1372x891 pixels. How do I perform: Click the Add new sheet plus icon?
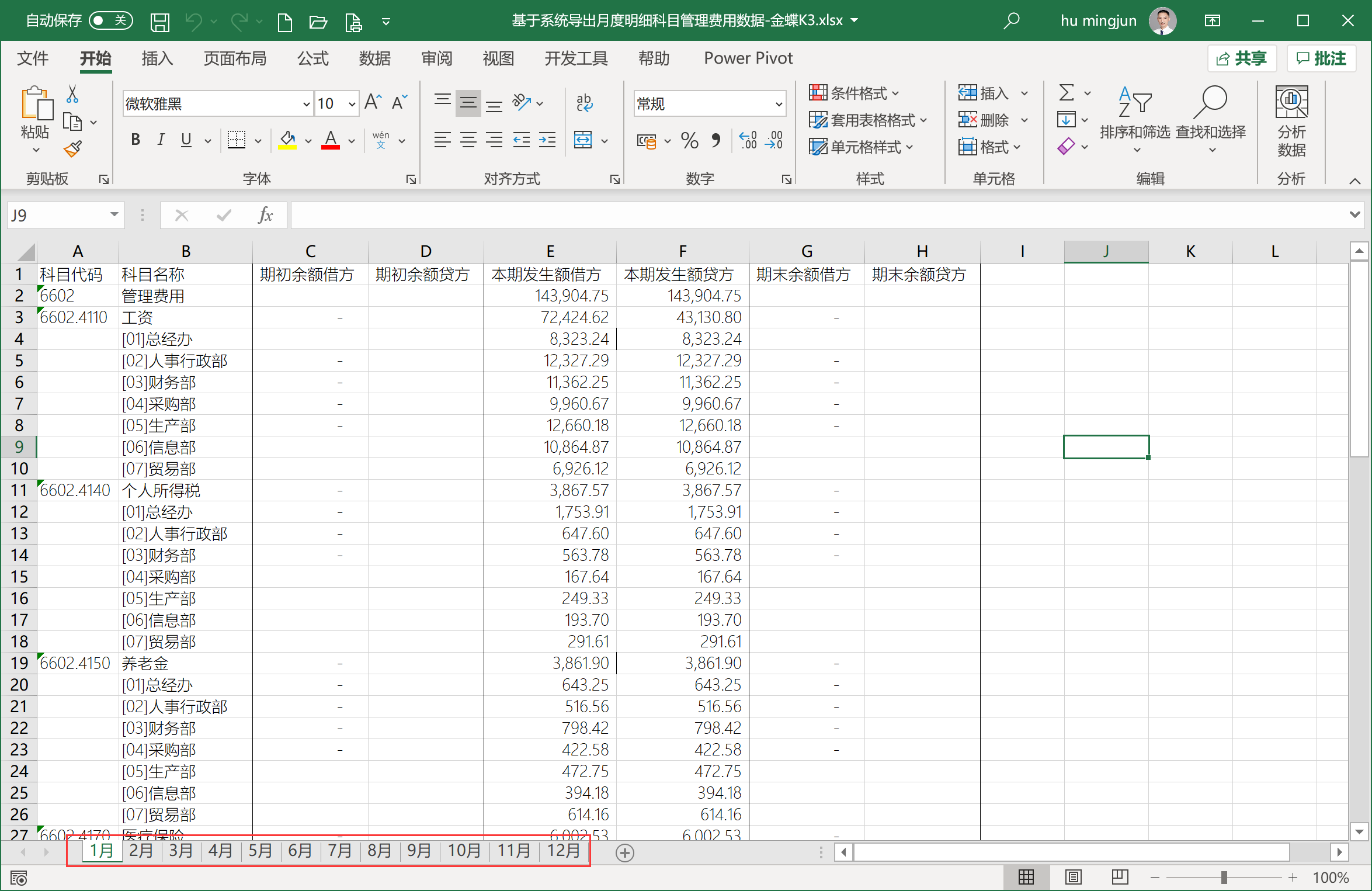point(624,853)
